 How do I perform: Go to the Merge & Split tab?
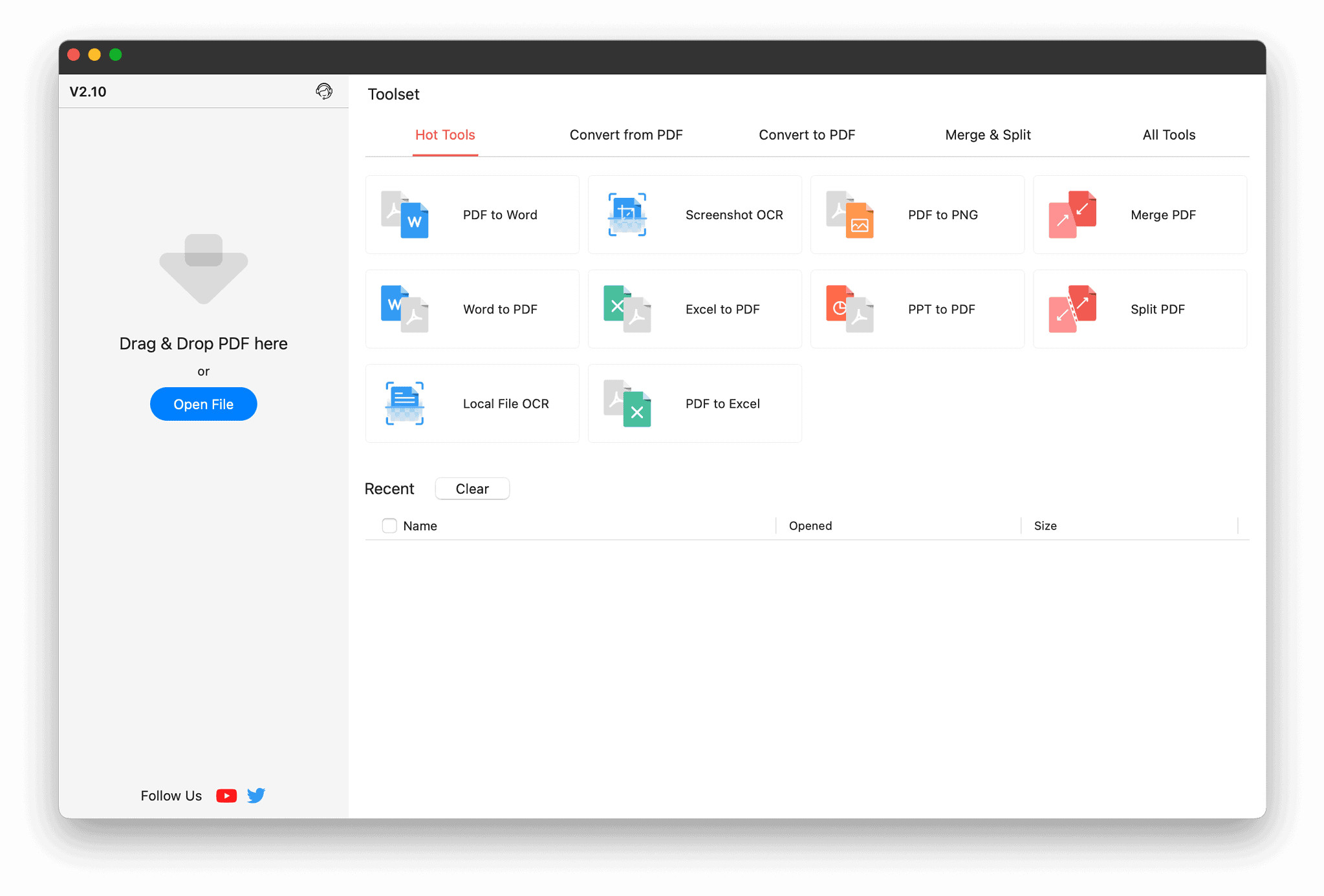pos(988,134)
